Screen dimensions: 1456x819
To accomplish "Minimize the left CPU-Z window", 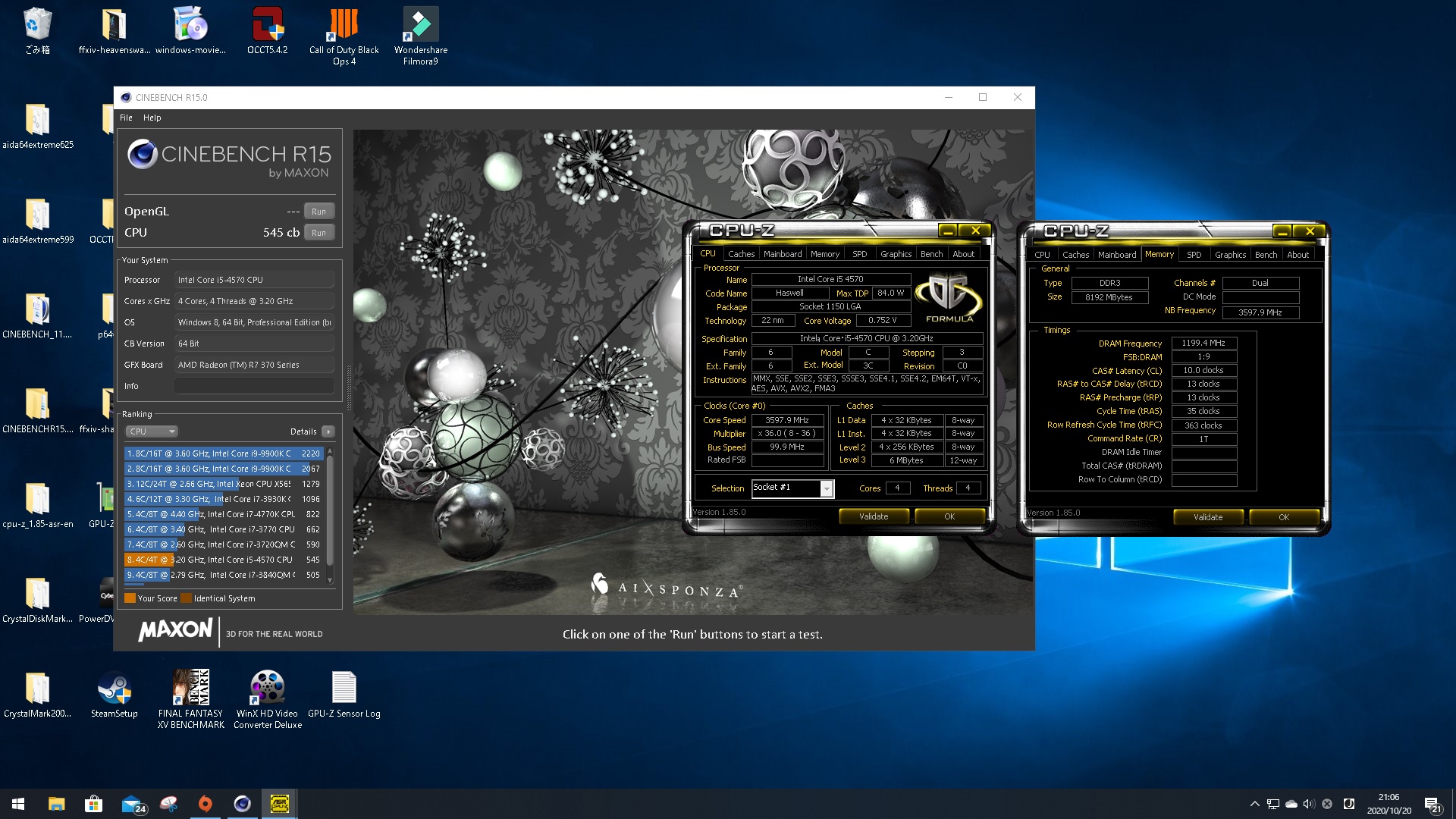I will [947, 231].
